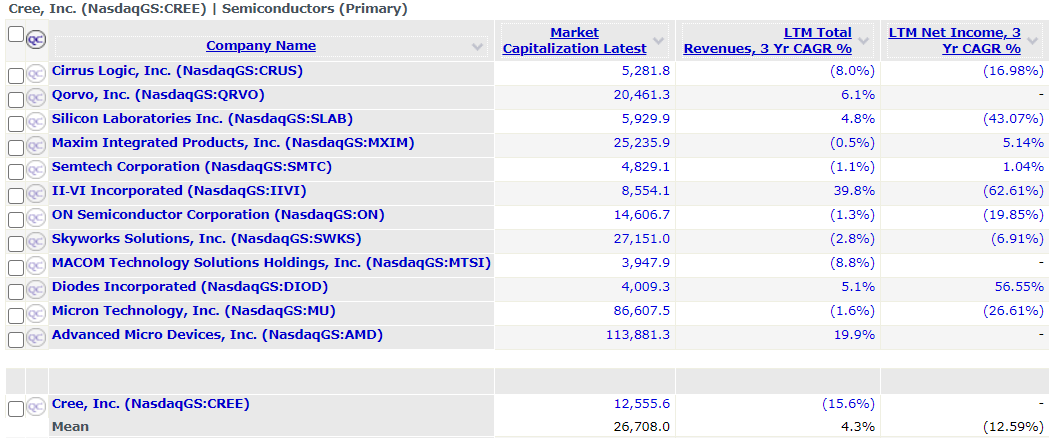This screenshot has width=1049, height=444.
Task: Open Cree, Inc. company link
Action: (x=151, y=404)
